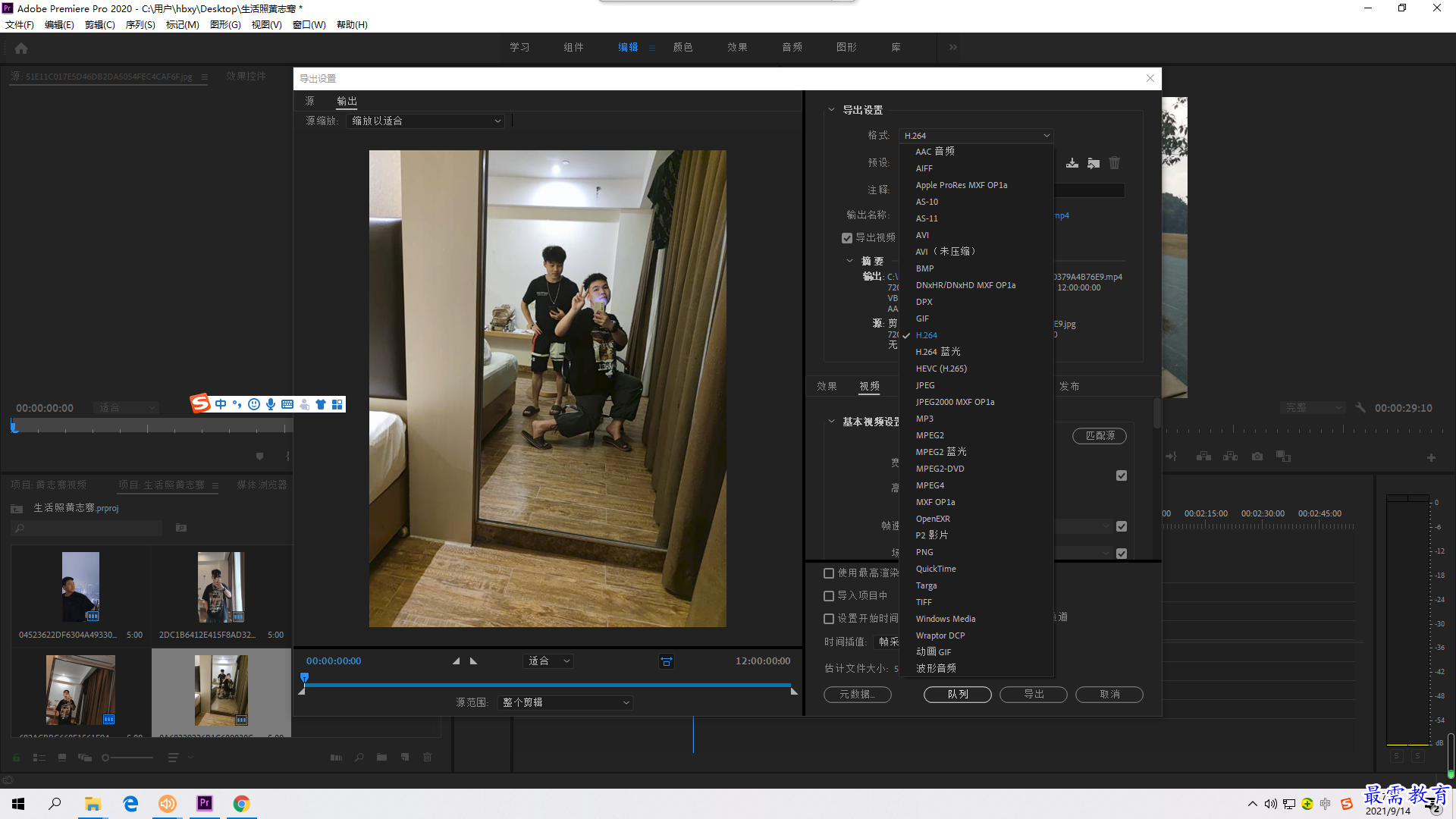Toggle the width/height match source checkbox
The width and height of the screenshot is (1456, 819).
click(x=1122, y=475)
